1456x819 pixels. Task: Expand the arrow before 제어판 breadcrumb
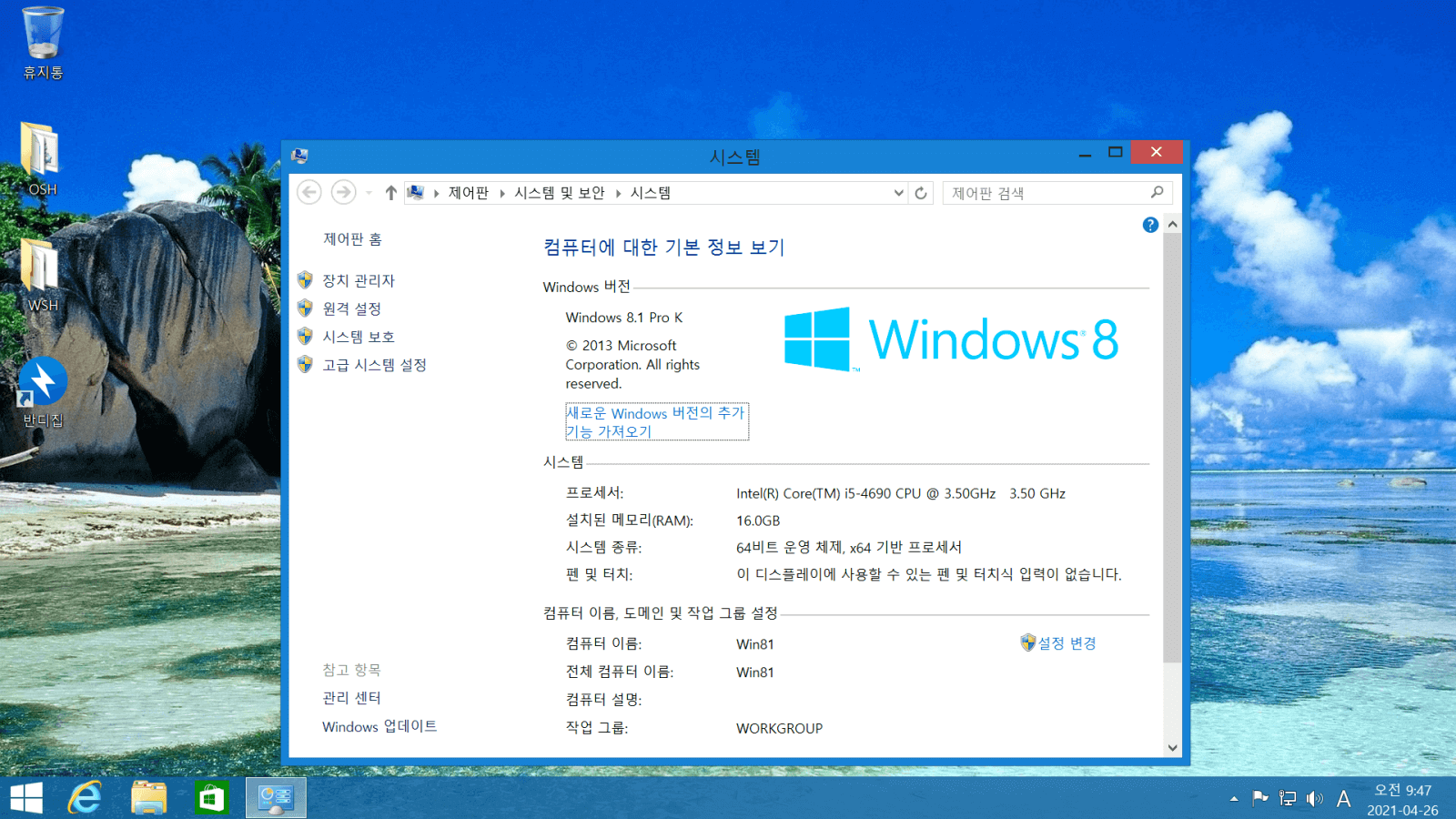437,193
